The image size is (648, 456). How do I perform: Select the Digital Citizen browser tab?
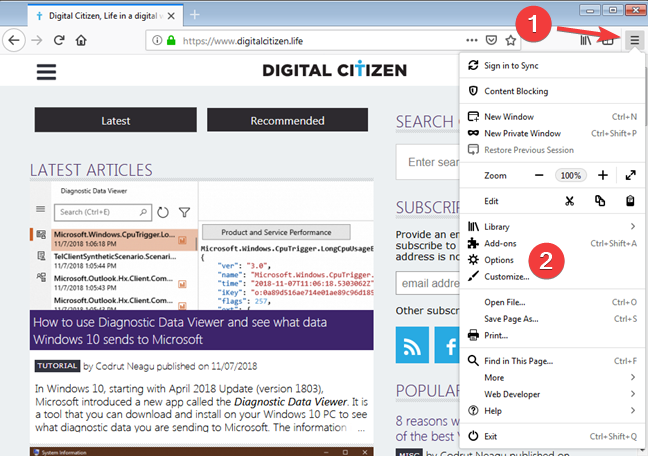(x=106, y=16)
